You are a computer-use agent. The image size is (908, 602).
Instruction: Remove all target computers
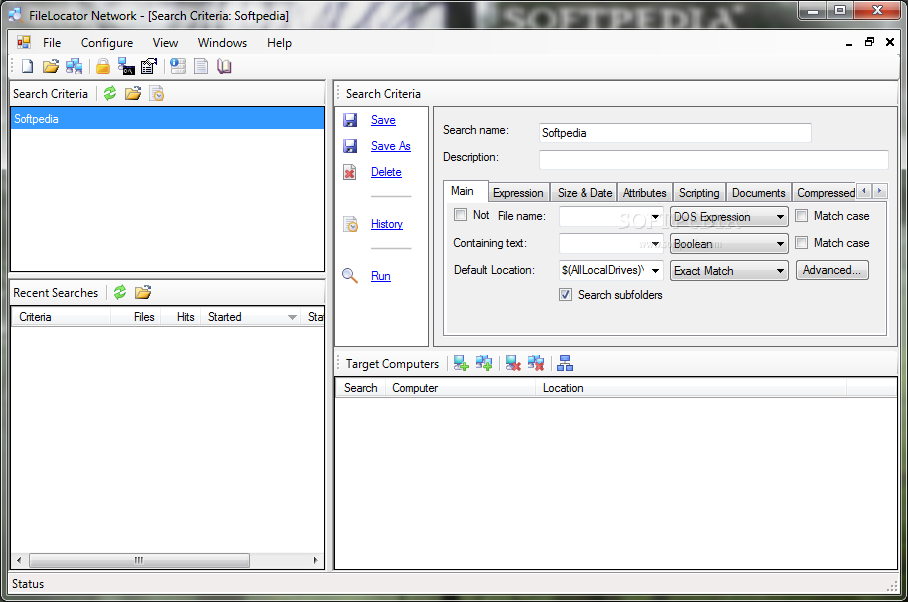click(536, 364)
